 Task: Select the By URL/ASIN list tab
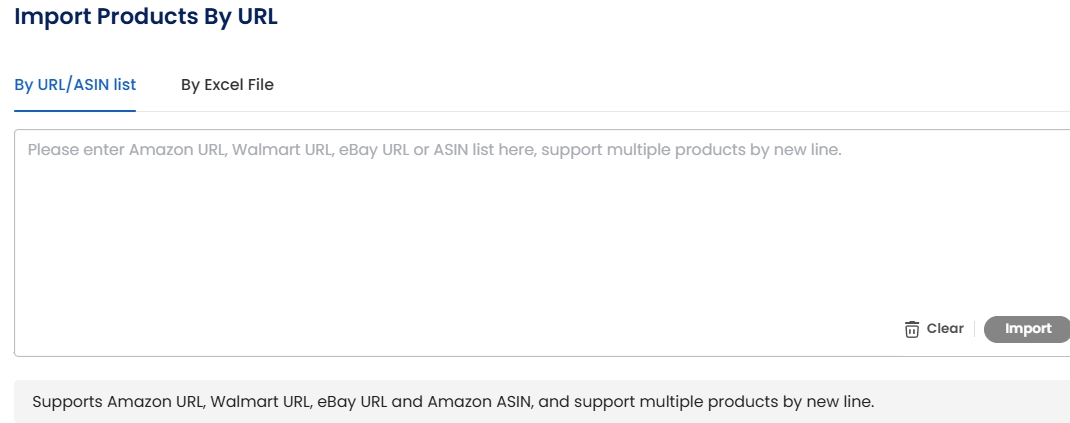[x=75, y=85]
